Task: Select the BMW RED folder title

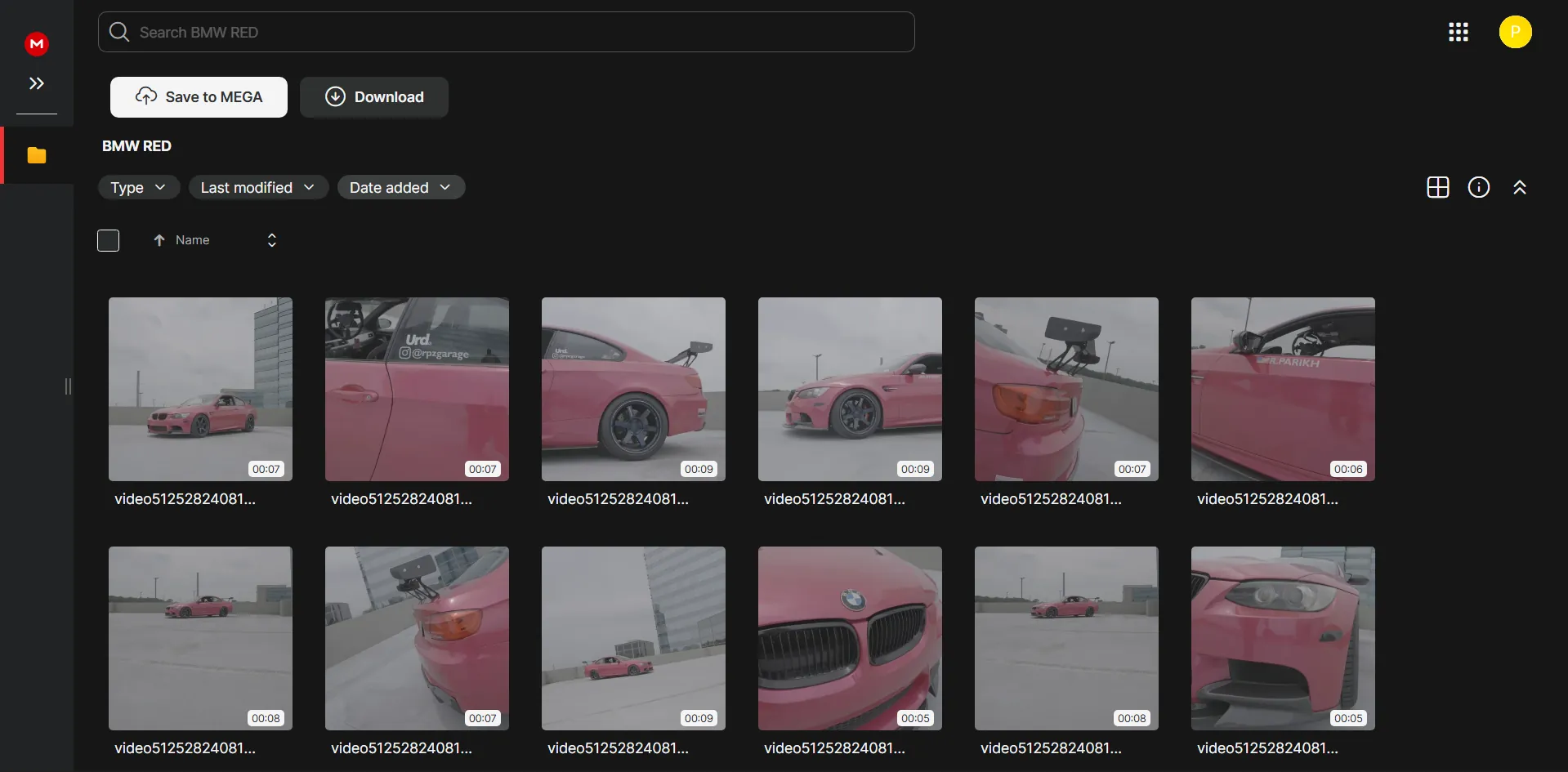Action: [136, 145]
